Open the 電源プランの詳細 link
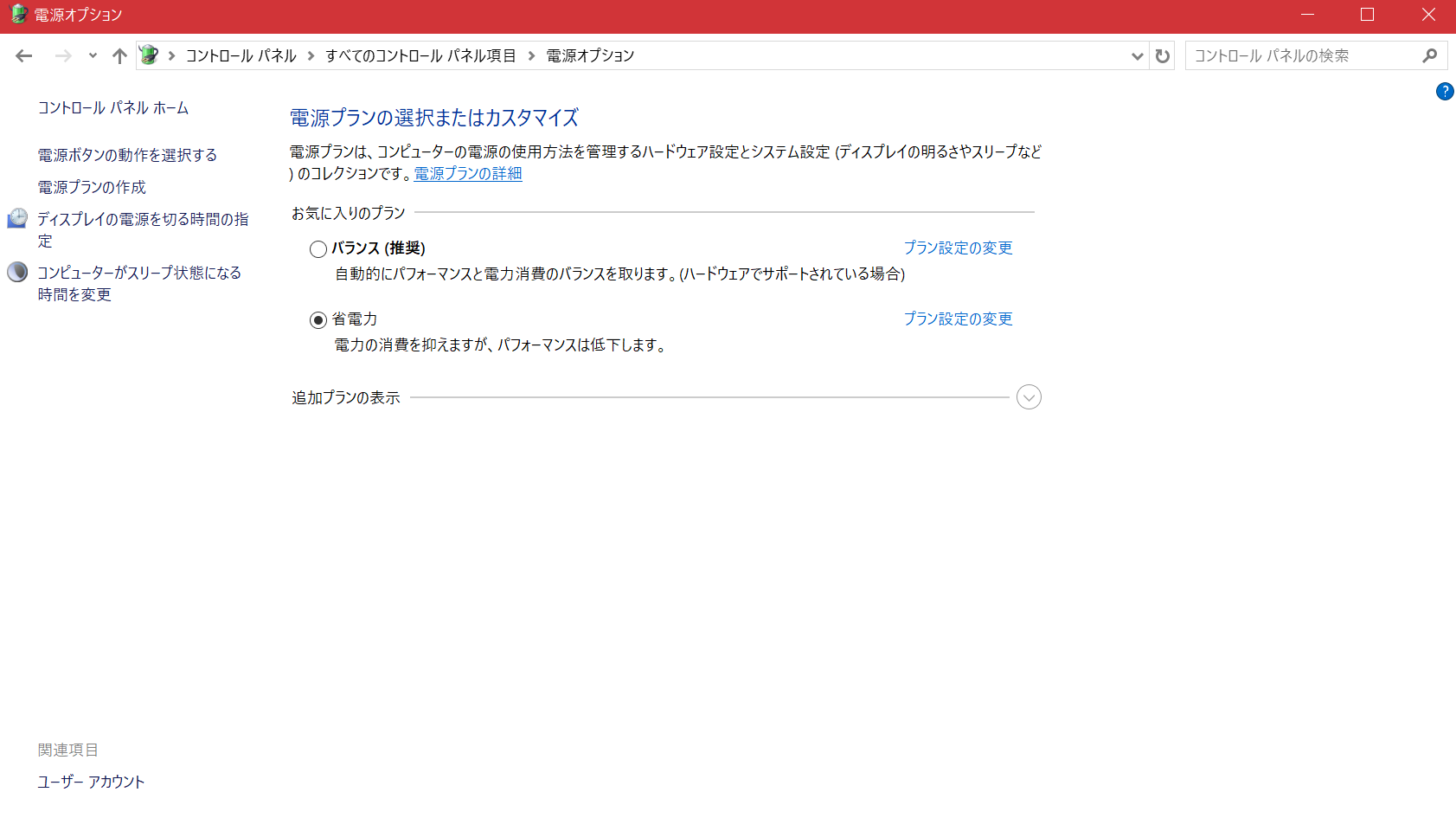The image size is (1456, 818). [x=468, y=174]
